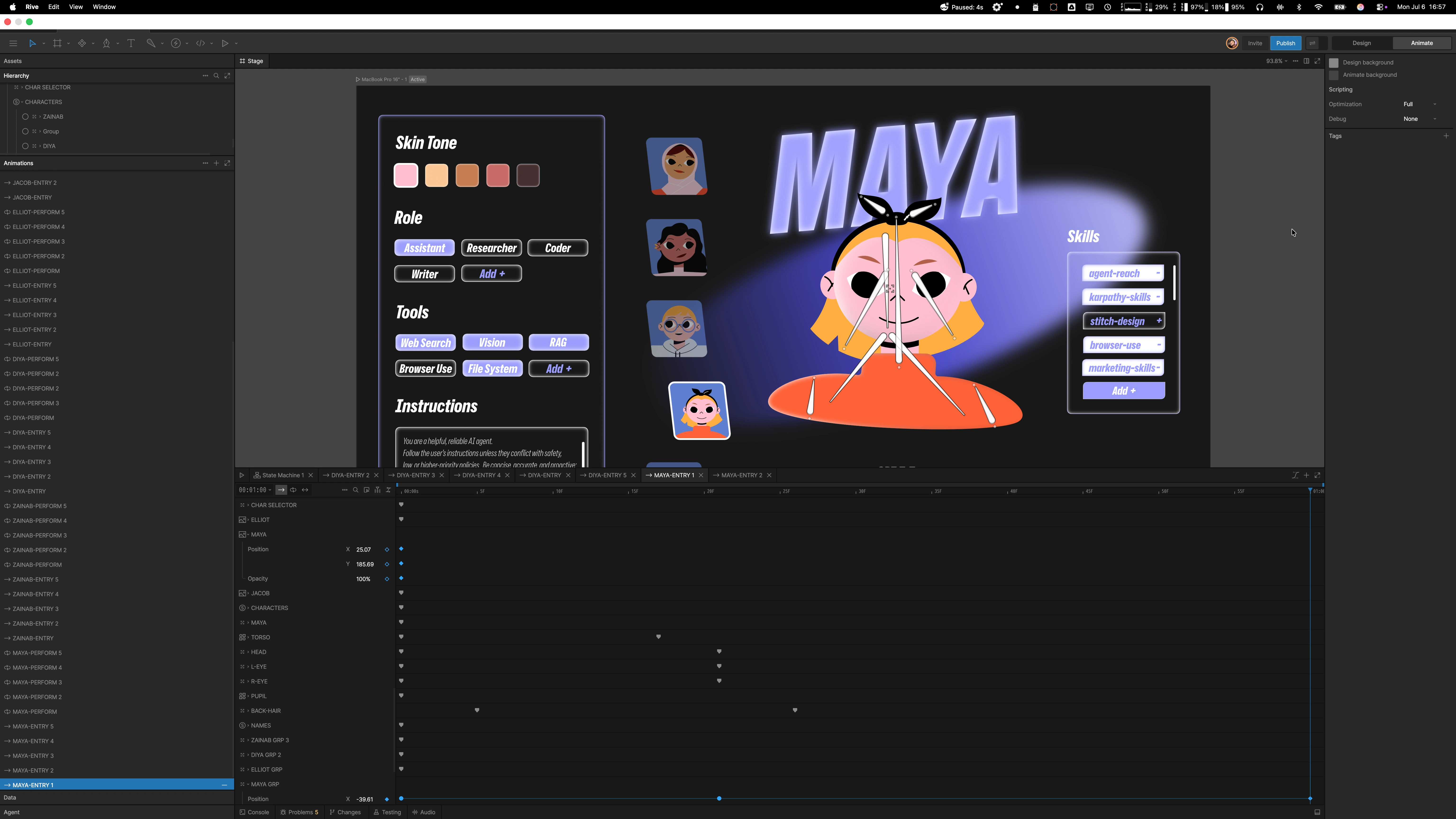Expand the HEAD row in timeline
This screenshot has height=819, width=1456.
(248, 652)
